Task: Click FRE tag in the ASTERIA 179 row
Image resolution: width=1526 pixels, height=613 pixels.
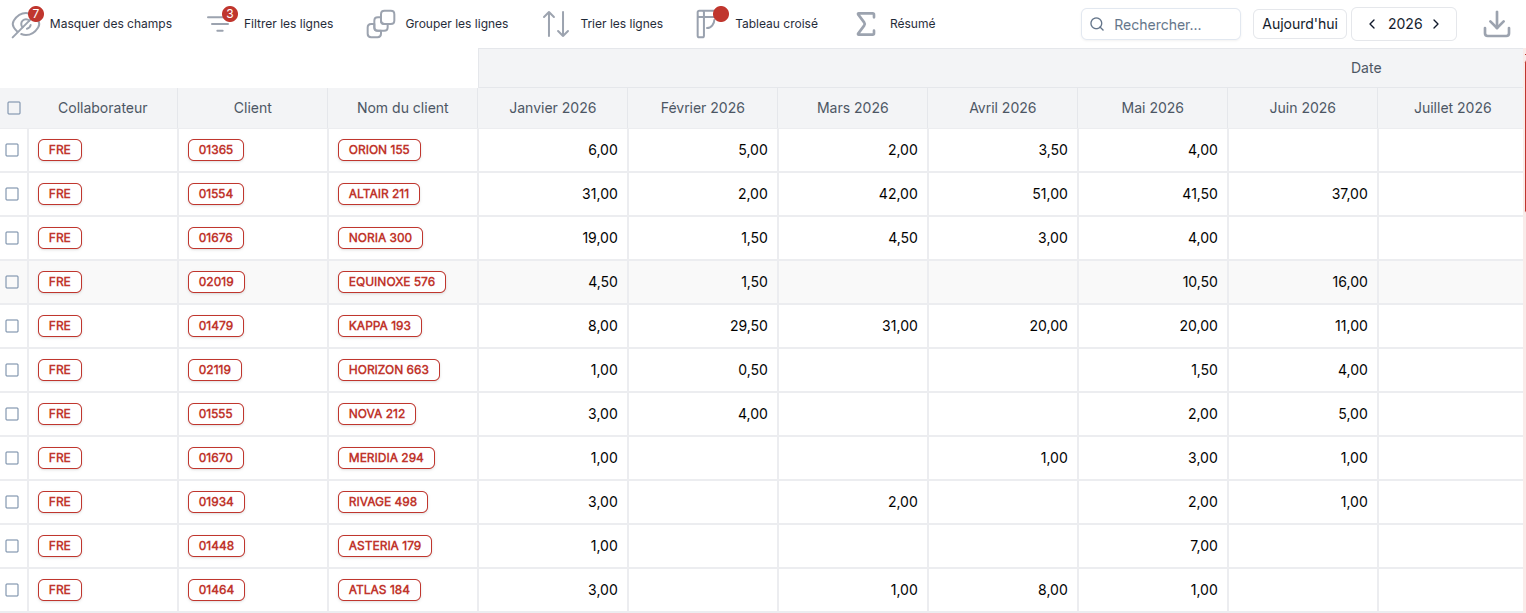Action: (x=60, y=546)
